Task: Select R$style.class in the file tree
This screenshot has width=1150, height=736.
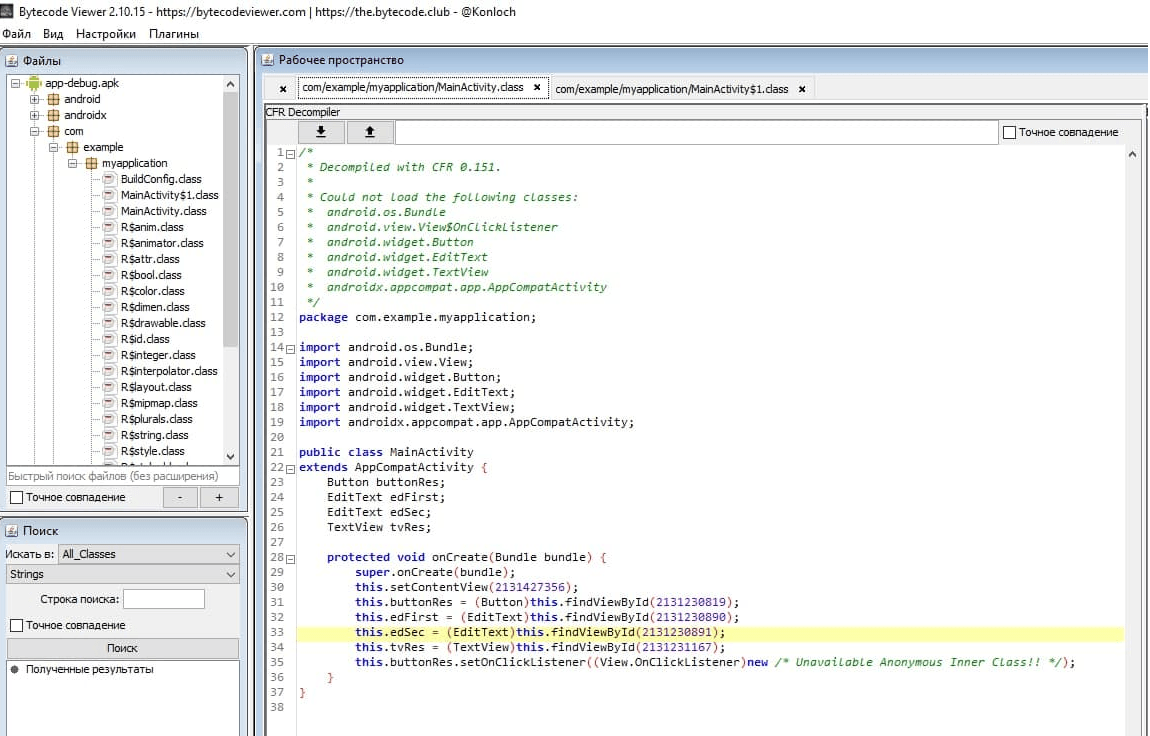Action: pyautogui.click(x=153, y=452)
